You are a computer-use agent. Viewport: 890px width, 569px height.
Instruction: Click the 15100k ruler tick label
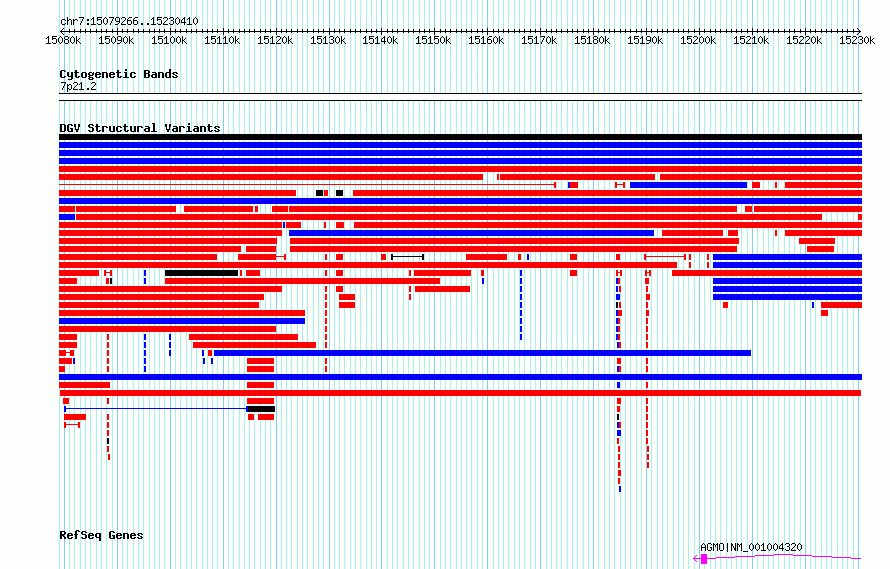click(x=169, y=40)
